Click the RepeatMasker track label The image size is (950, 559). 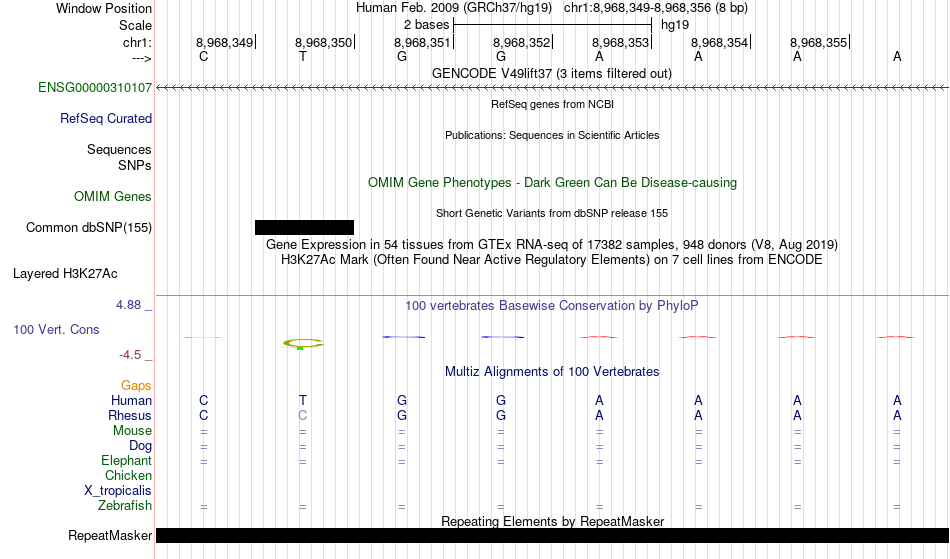[x=110, y=535]
